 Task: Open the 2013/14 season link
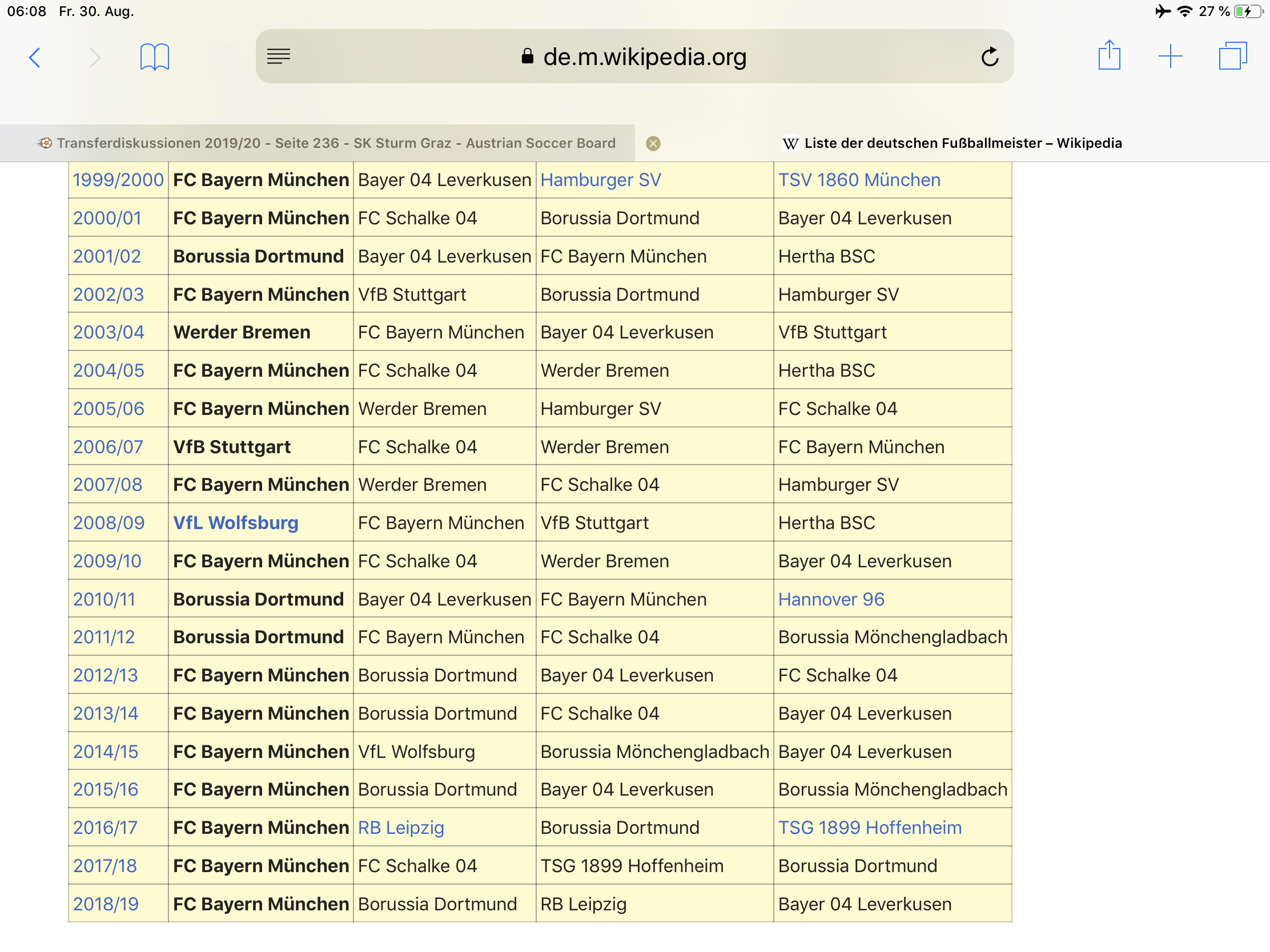pos(106,713)
